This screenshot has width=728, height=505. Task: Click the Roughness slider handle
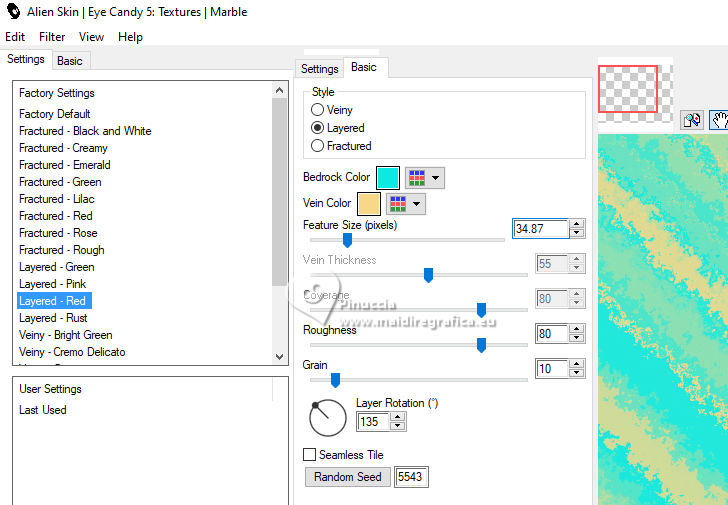pos(481,345)
